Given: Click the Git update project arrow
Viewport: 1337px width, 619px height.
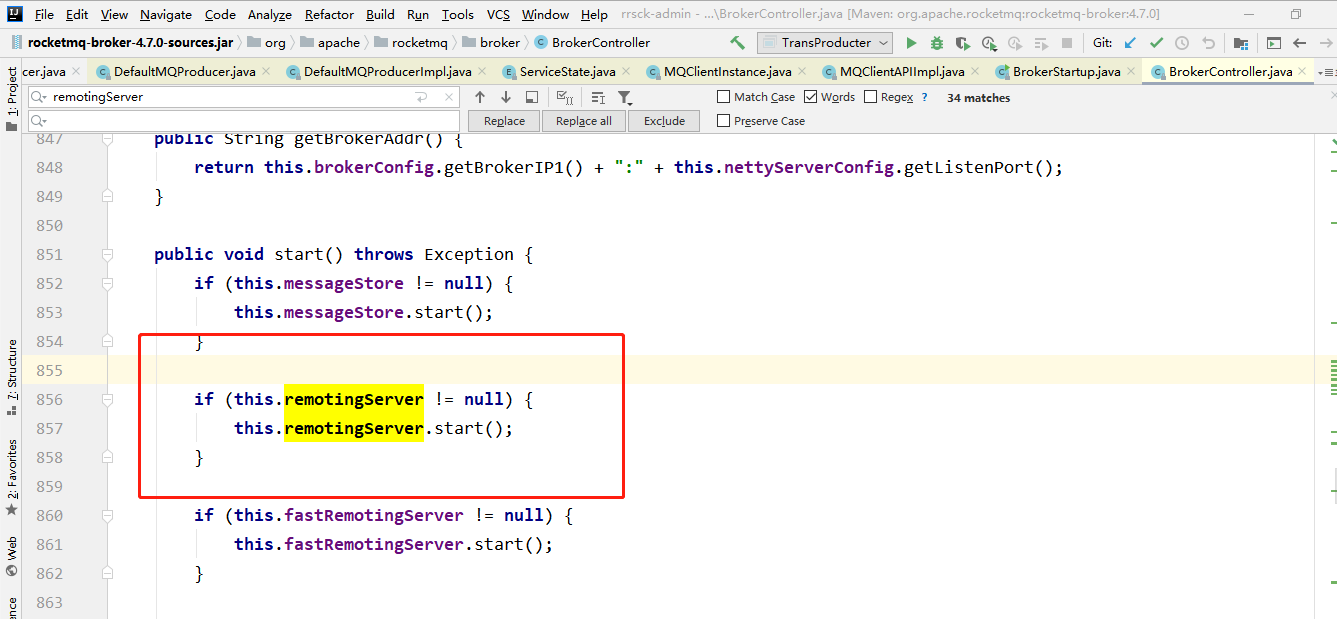Looking at the screenshot, I should (1131, 43).
